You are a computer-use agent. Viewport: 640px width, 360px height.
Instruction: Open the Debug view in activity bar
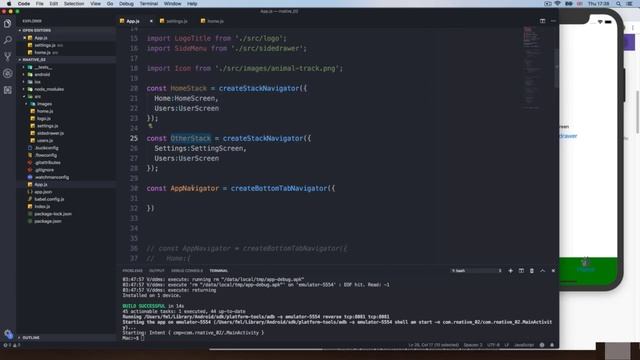[7, 73]
